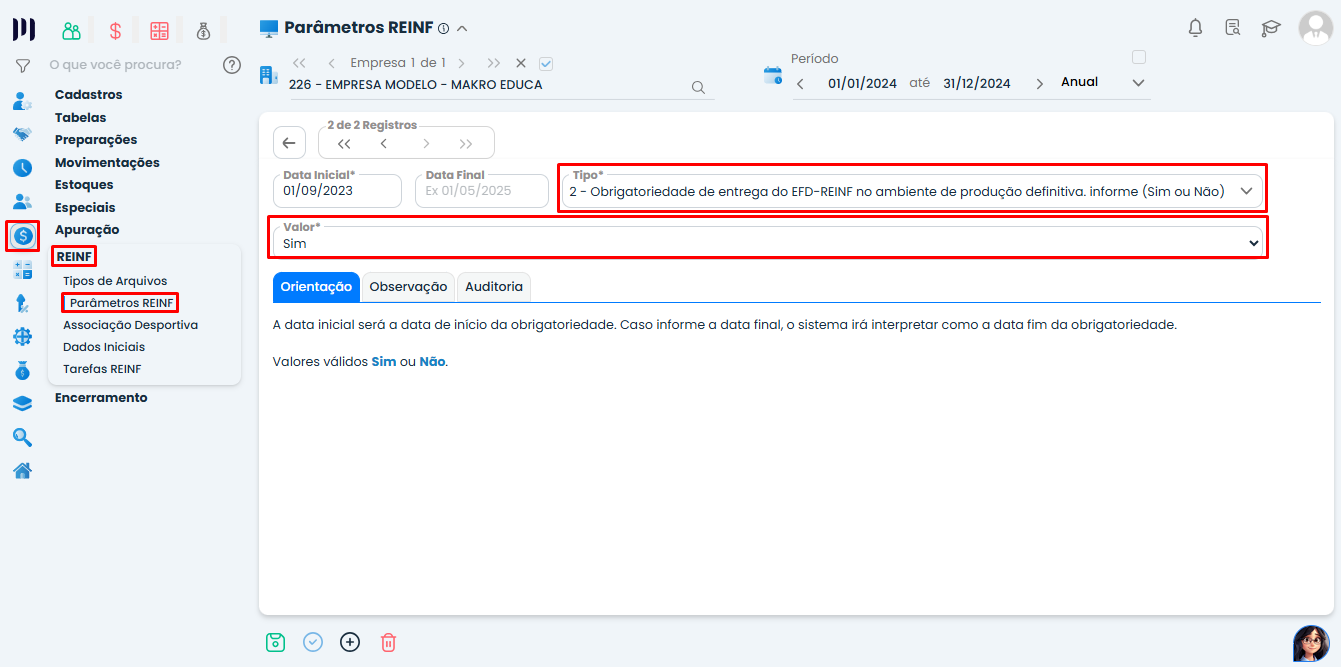Open Associação Desportiva submenu item

130,325
